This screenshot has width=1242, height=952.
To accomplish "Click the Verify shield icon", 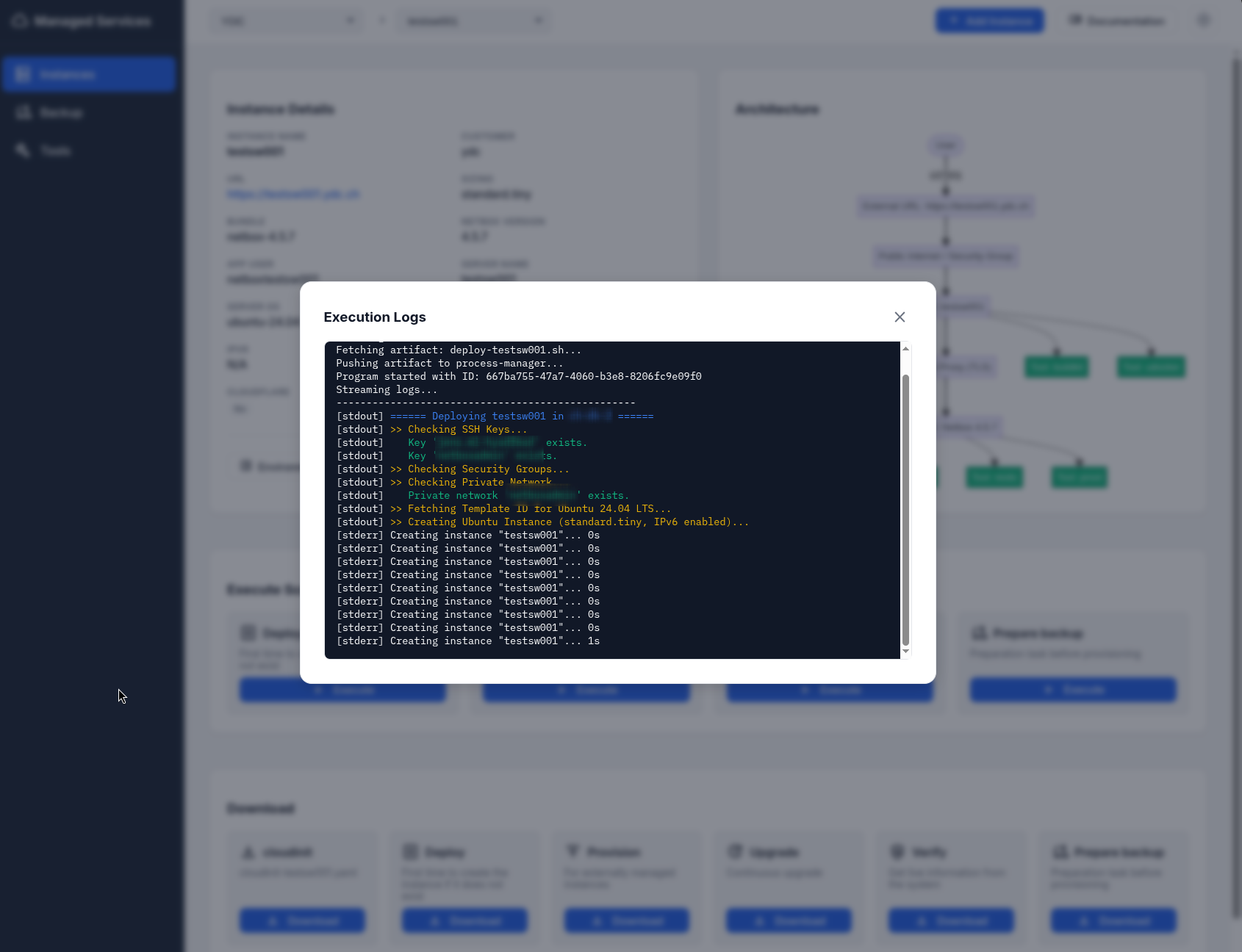I will click(897, 851).
